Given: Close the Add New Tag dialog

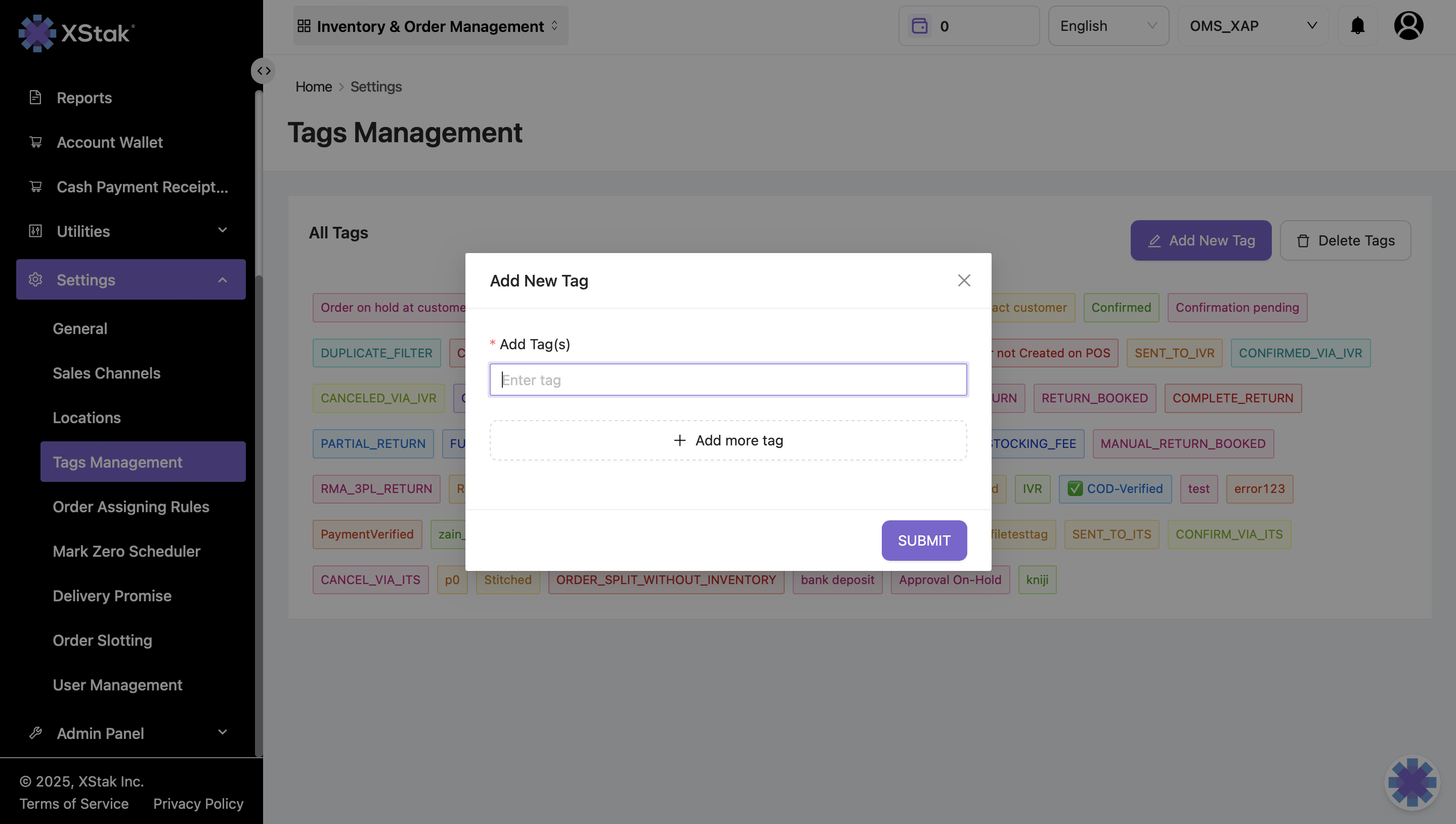Looking at the screenshot, I should (964, 281).
